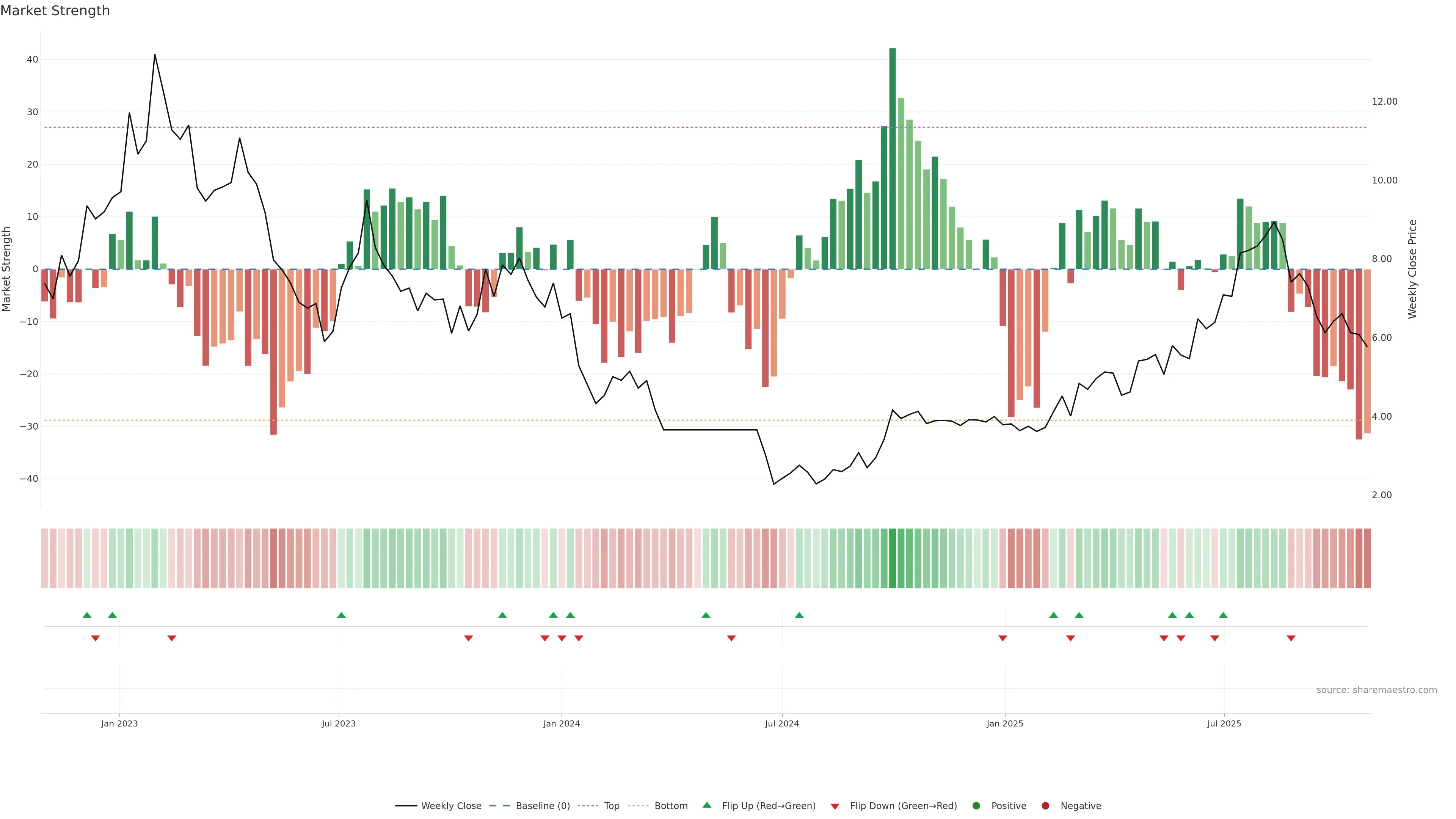This screenshot has width=1456, height=819.
Task: Click the tallest green bar above 40
Action: point(893,158)
